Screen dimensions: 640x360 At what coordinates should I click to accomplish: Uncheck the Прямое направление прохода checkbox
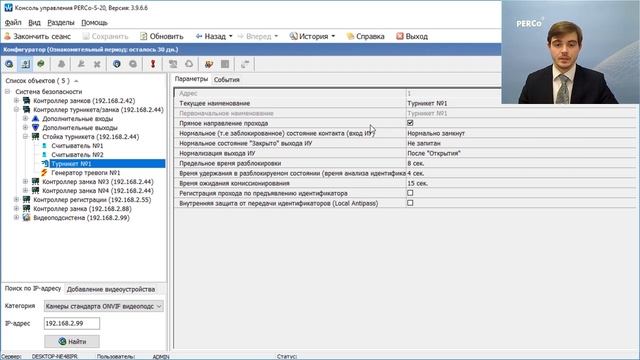410,123
